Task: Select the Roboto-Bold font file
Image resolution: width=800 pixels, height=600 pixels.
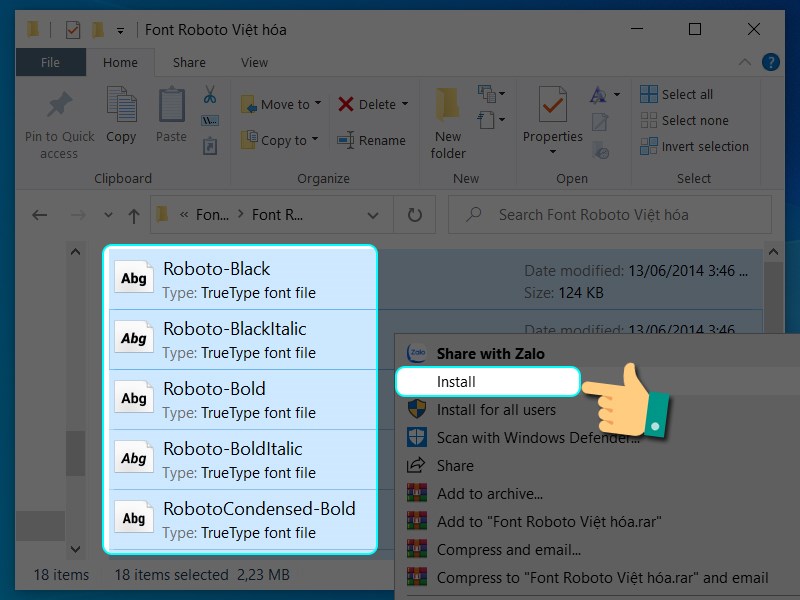Action: [243, 399]
